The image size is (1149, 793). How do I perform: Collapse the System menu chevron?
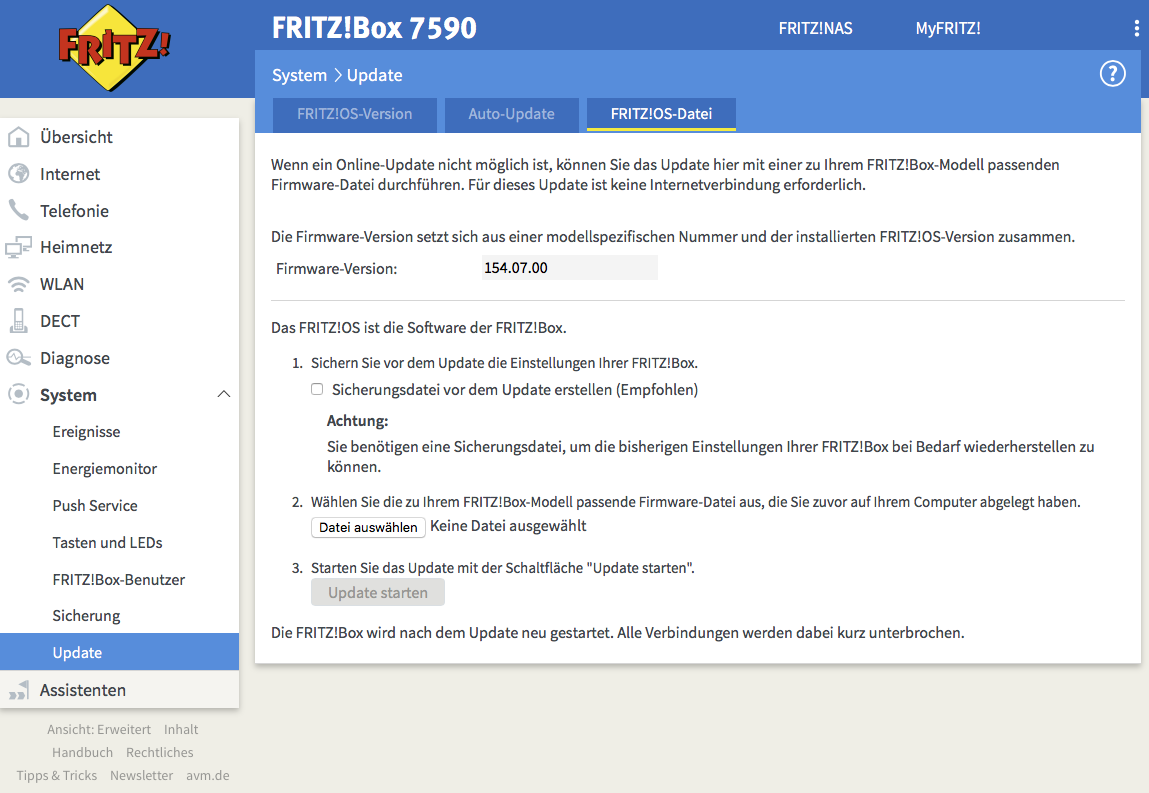(224, 394)
